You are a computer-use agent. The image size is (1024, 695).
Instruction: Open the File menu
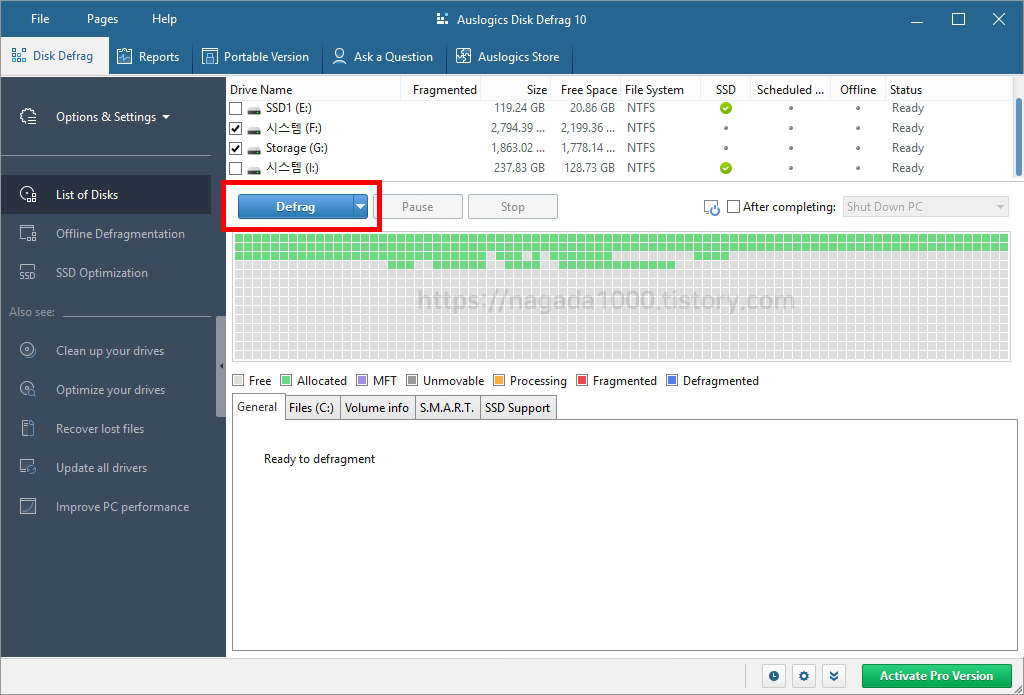point(40,19)
